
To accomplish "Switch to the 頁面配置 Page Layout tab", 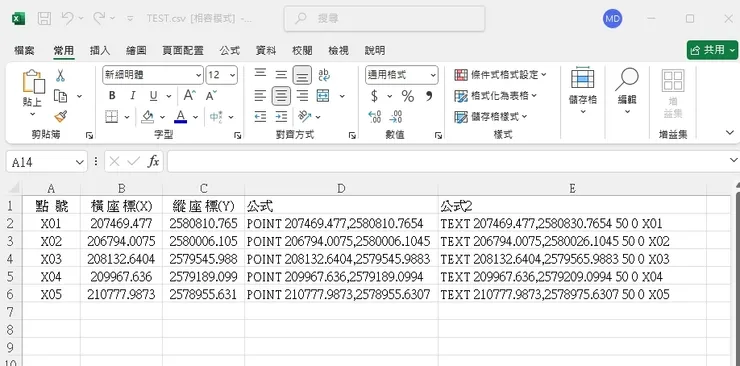I will click(x=183, y=50).
